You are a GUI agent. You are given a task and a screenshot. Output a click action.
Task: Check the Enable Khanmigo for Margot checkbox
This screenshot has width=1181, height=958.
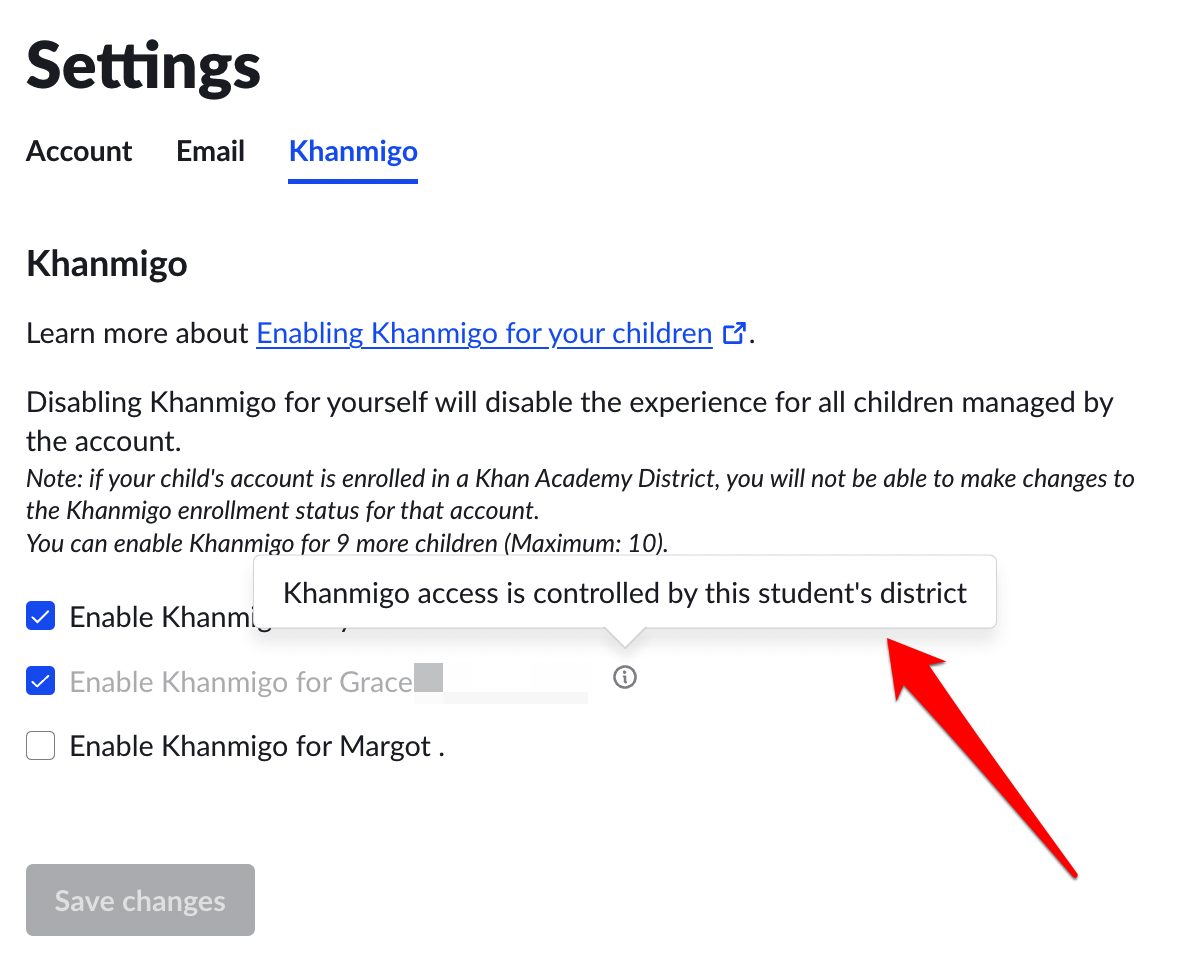point(41,746)
